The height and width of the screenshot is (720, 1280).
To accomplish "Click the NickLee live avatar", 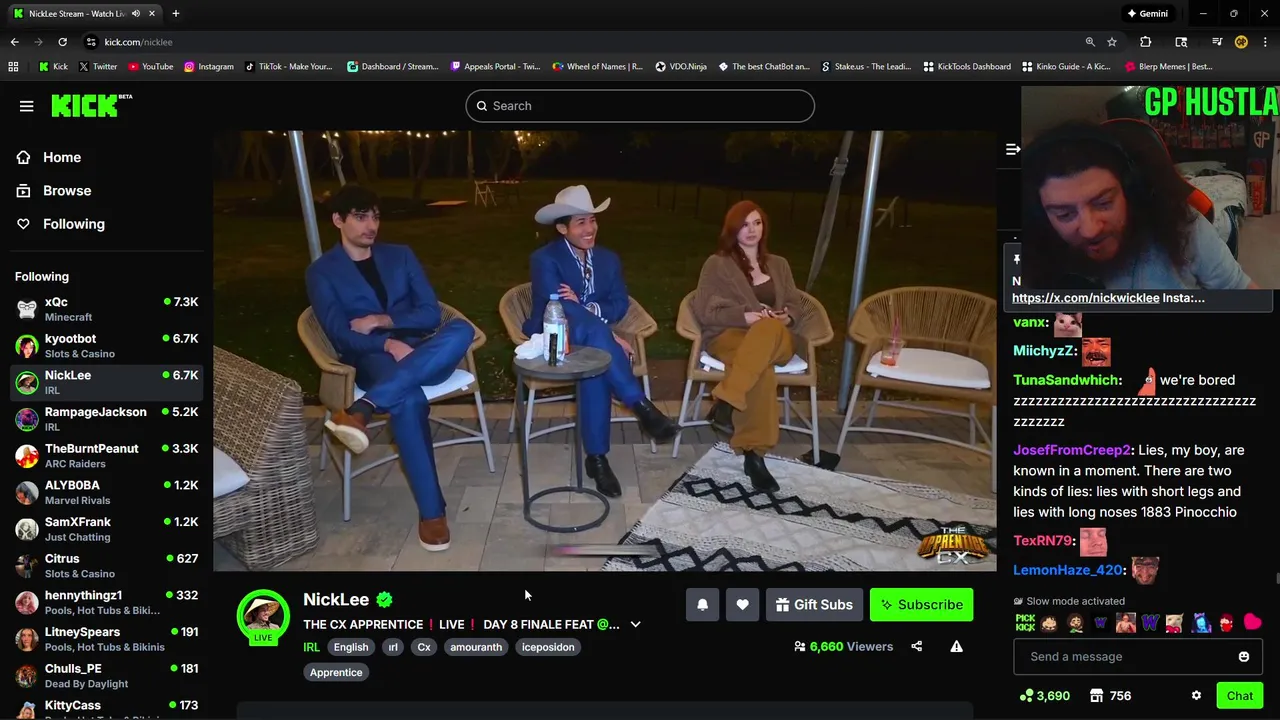I will [263, 616].
